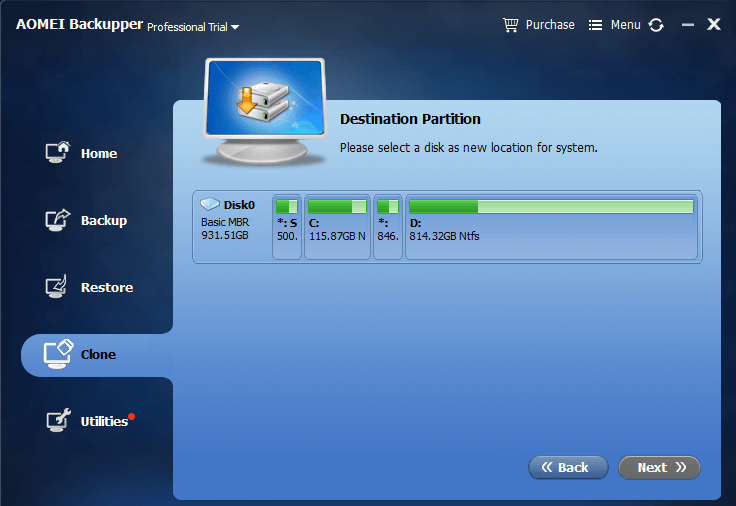Click the Restore sidebar icon
The height and width of the screenshot is (506, 736).
[x=58, y=287]
